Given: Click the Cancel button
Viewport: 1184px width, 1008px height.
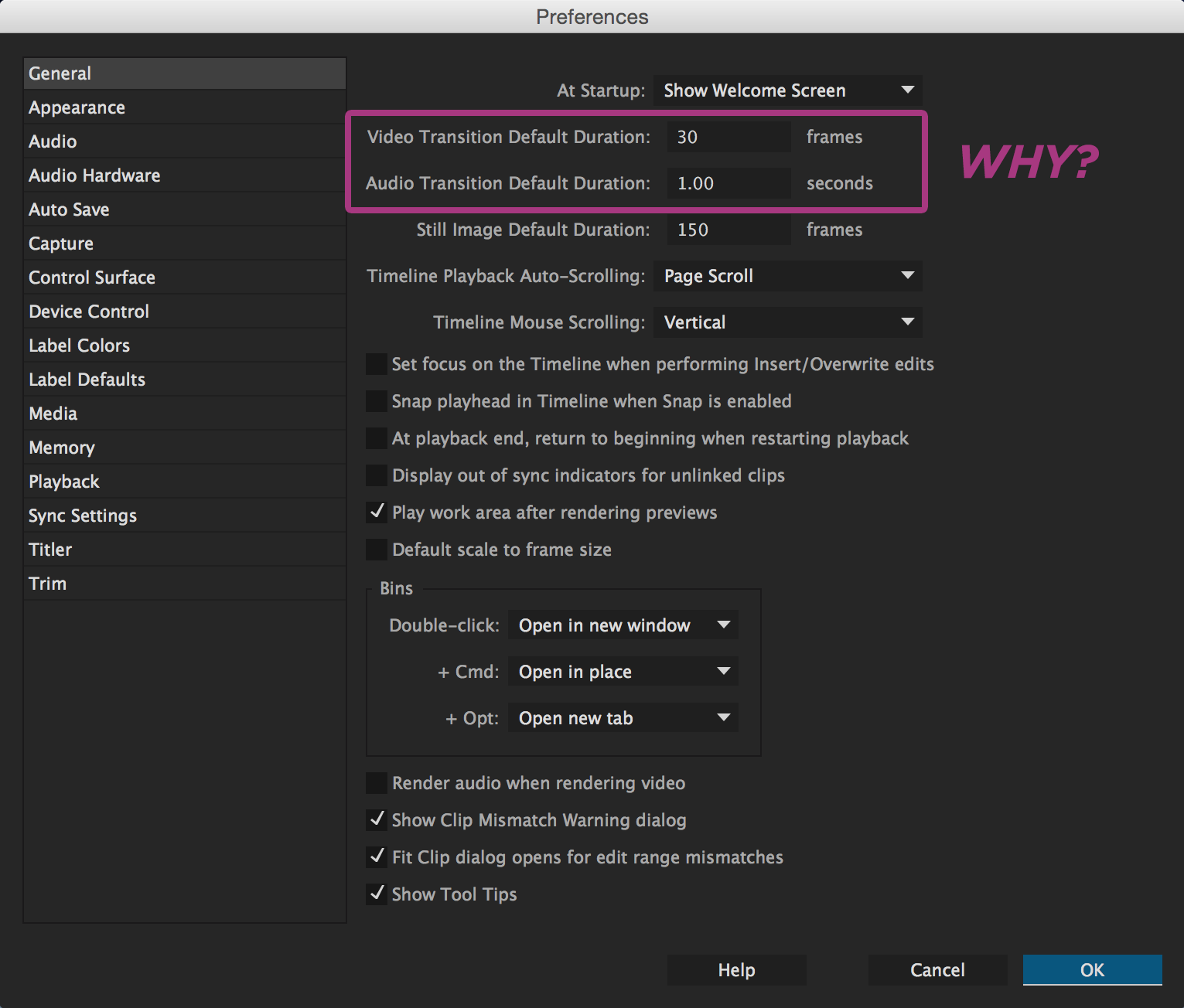Looking at the screenshot, I should [x=937, y=970].
